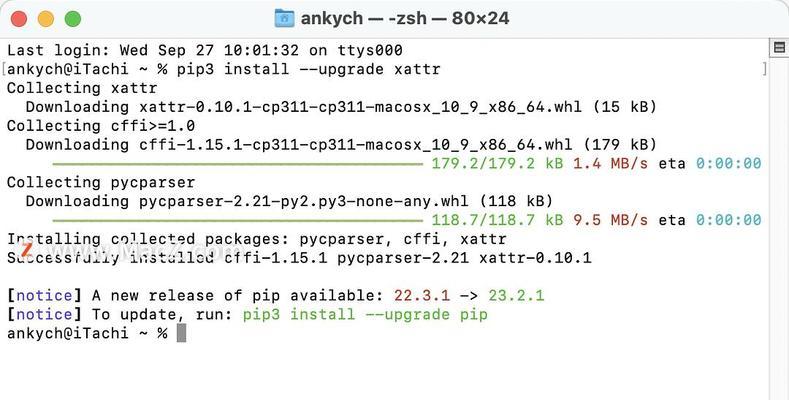Click the green 'pip3 install --upgrade pip' text
Viewport: 789px width, 400px height.
tap(365, 314)
